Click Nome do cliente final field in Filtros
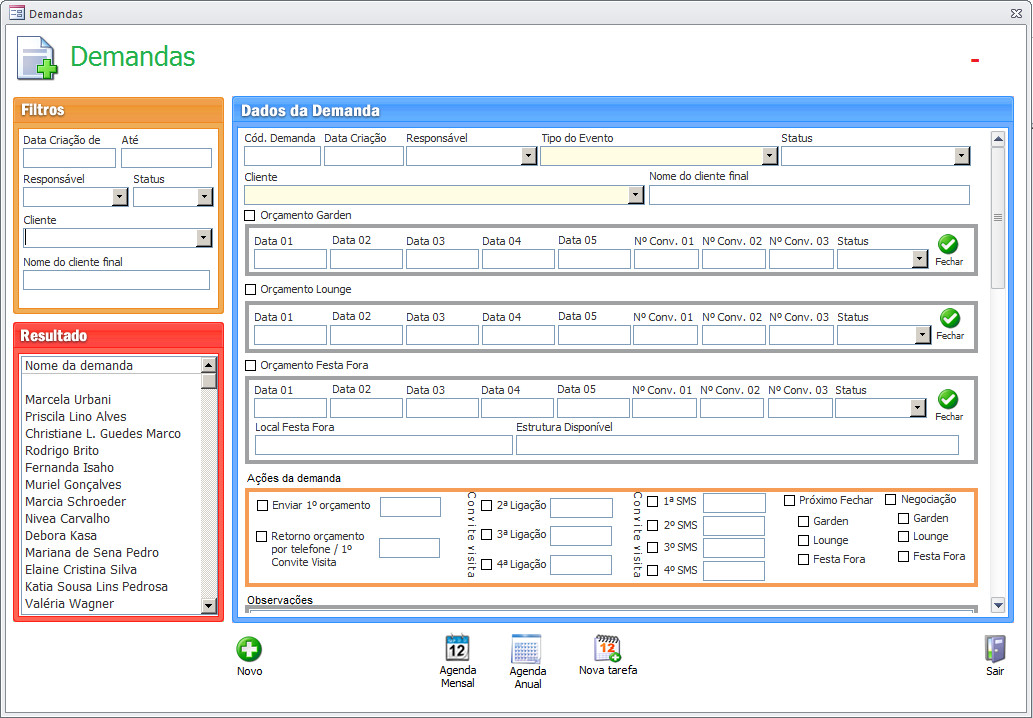Image resolution: width=1033 pixels, height=718 pixels. tap(117, 280)
